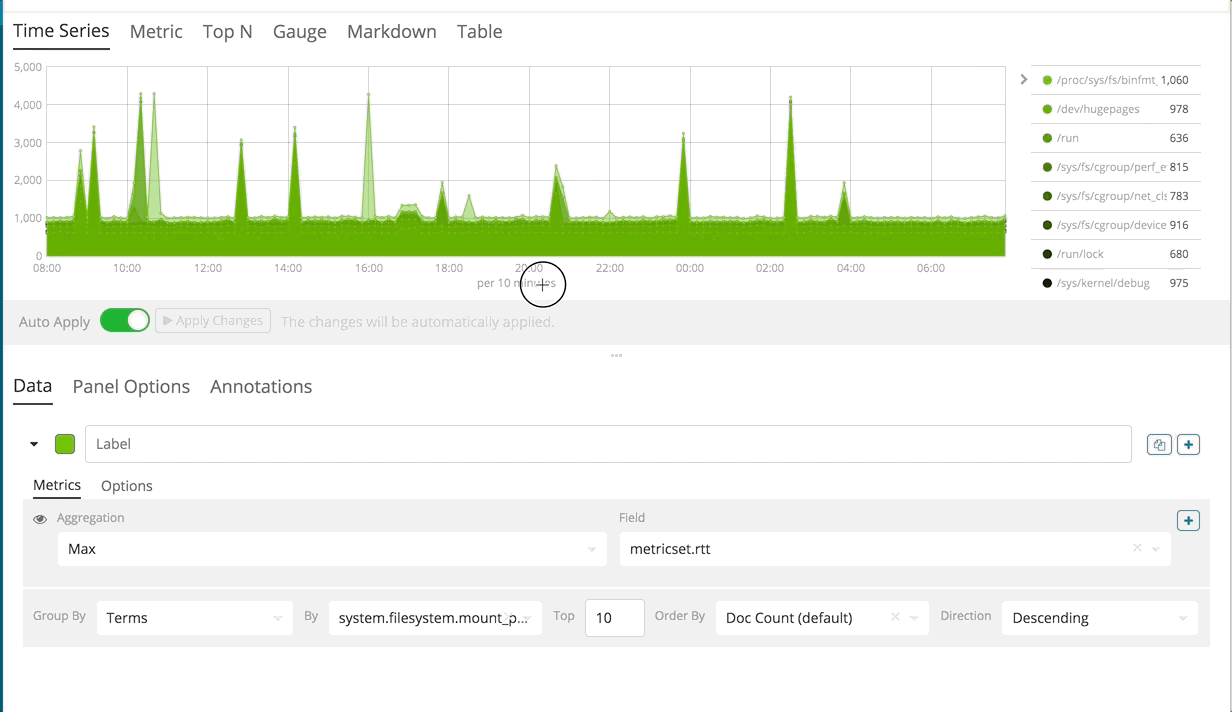Open the Direction Descending dropdown
Screen dimensions: 1232x712
point(1099,618)
